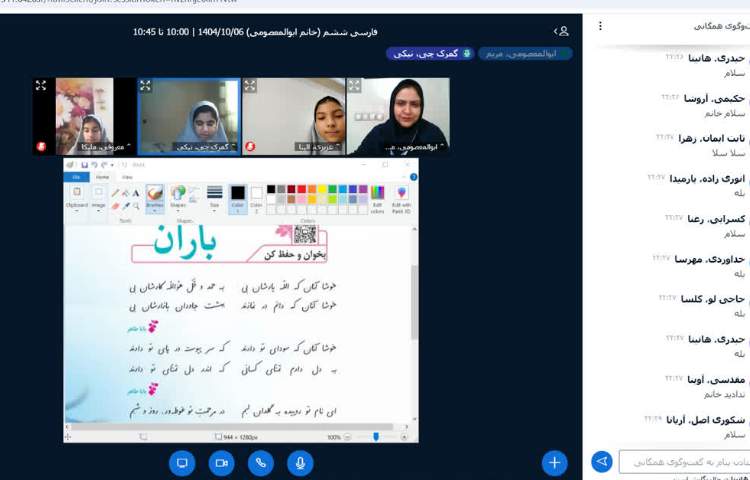750x480 pixels.
Task: Toggle the webcam sharing button
Action: click(x=221, y=463)
